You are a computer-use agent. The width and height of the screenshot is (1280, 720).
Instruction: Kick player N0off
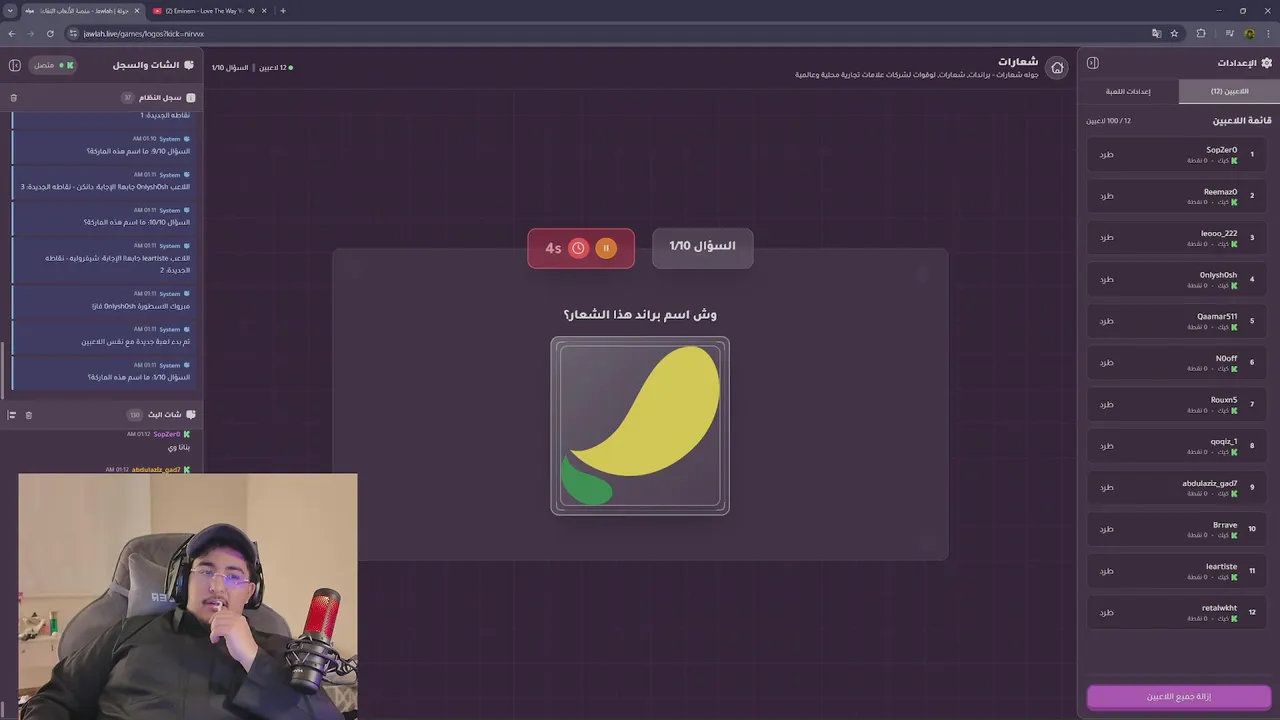(1106, 362)
